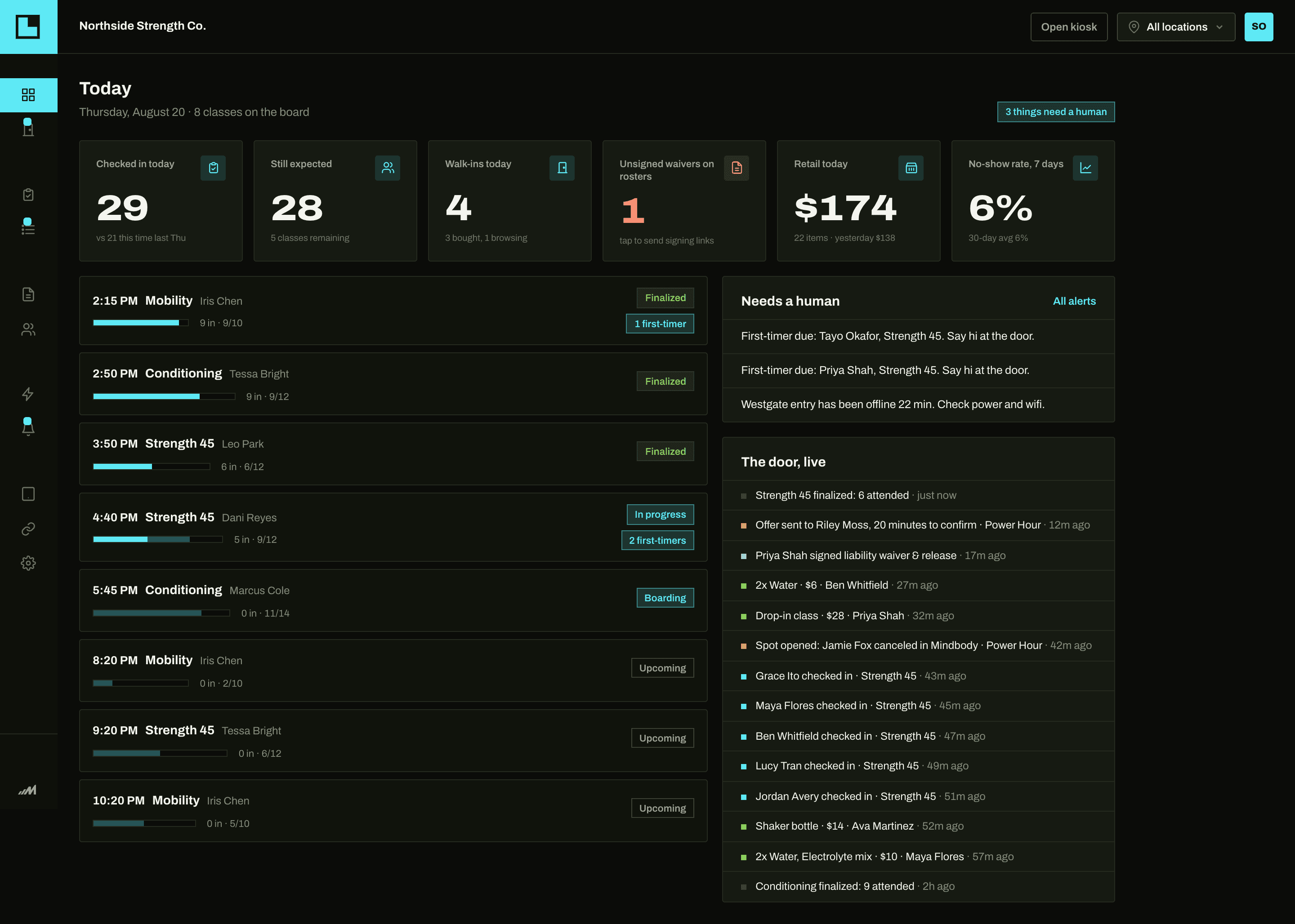Image resolution: width=1295 pixels, height=924 pixels.
Task: Open the tablet kiosk icon in sidebar
Action: (28, 494)
